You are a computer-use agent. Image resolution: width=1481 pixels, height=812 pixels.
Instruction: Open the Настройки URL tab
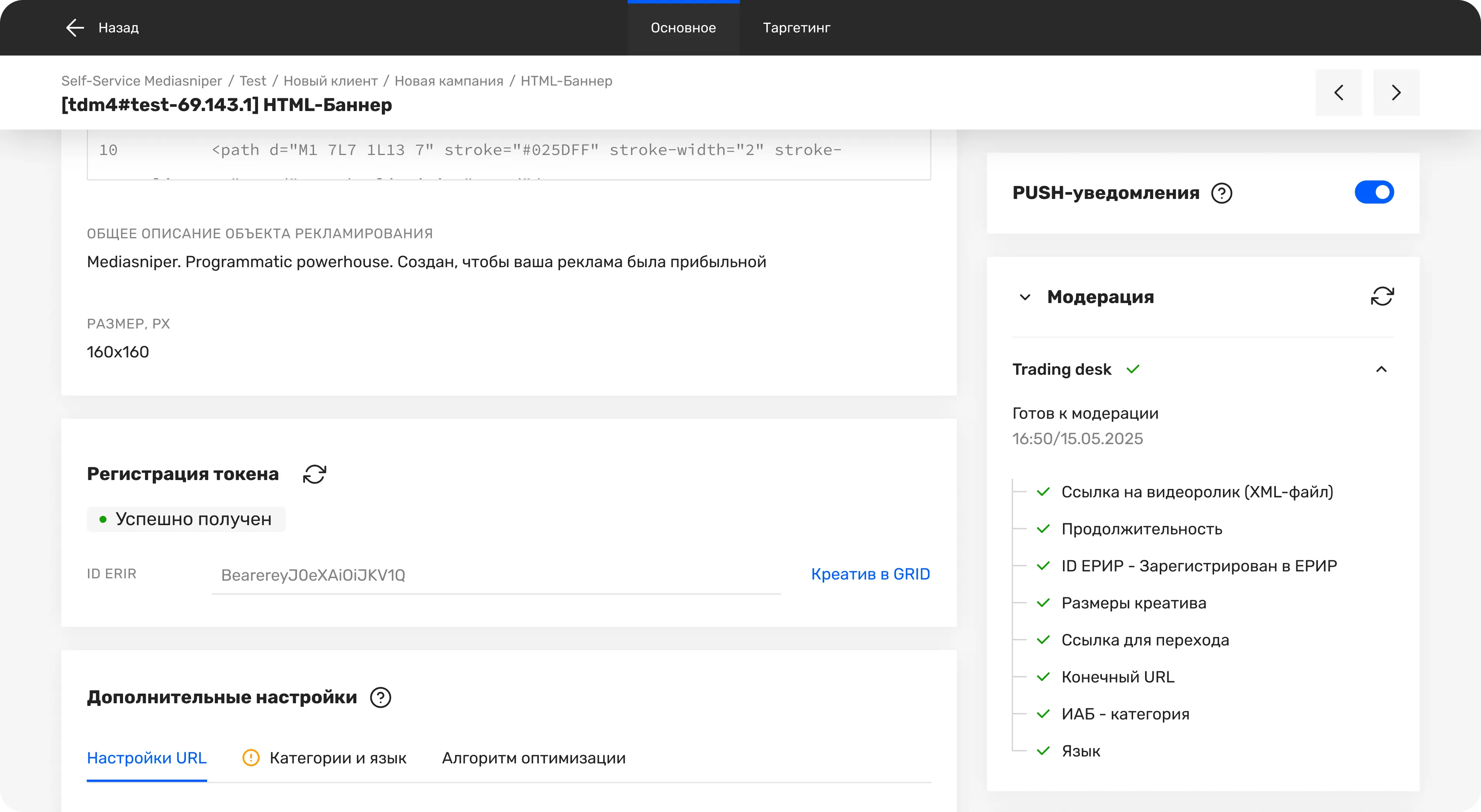(x=147, y=757)
